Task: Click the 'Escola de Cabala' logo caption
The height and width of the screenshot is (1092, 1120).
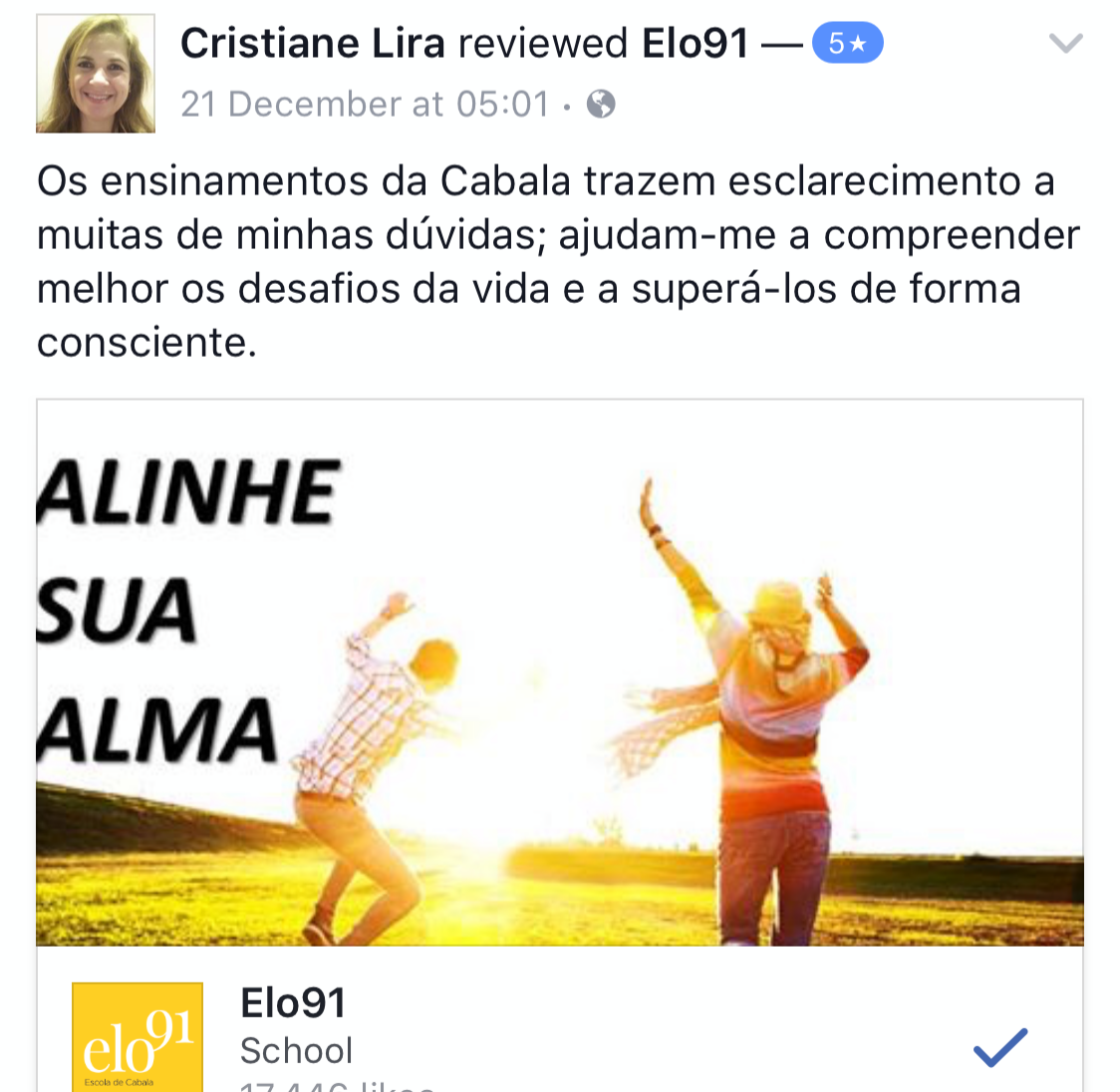Action: [119, 1082]
